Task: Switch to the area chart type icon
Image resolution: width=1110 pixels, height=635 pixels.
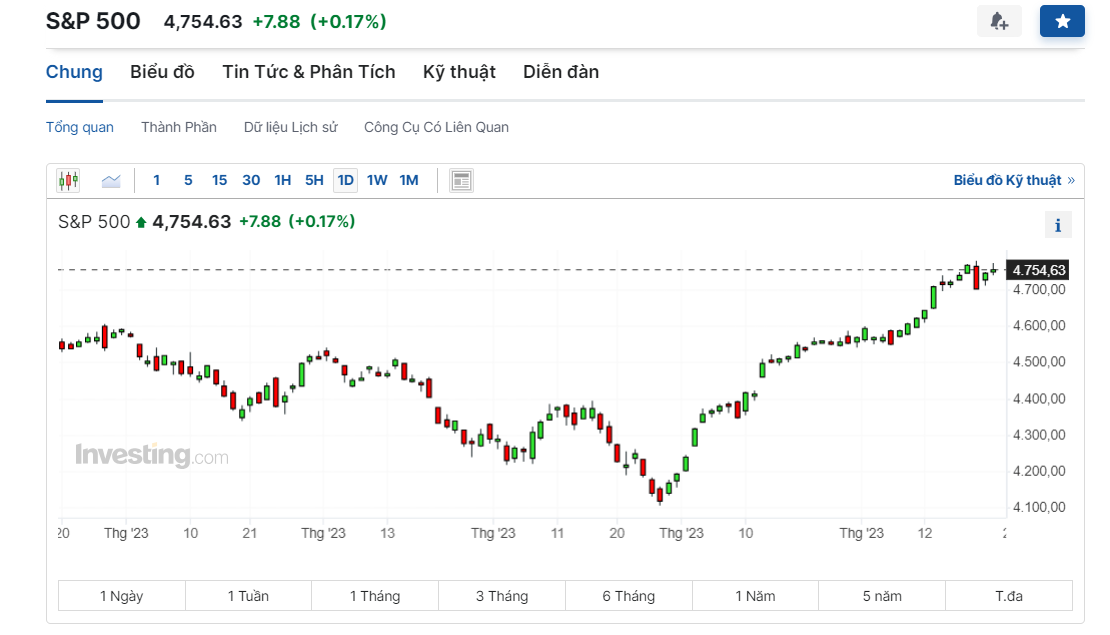Action: (111, 181)
